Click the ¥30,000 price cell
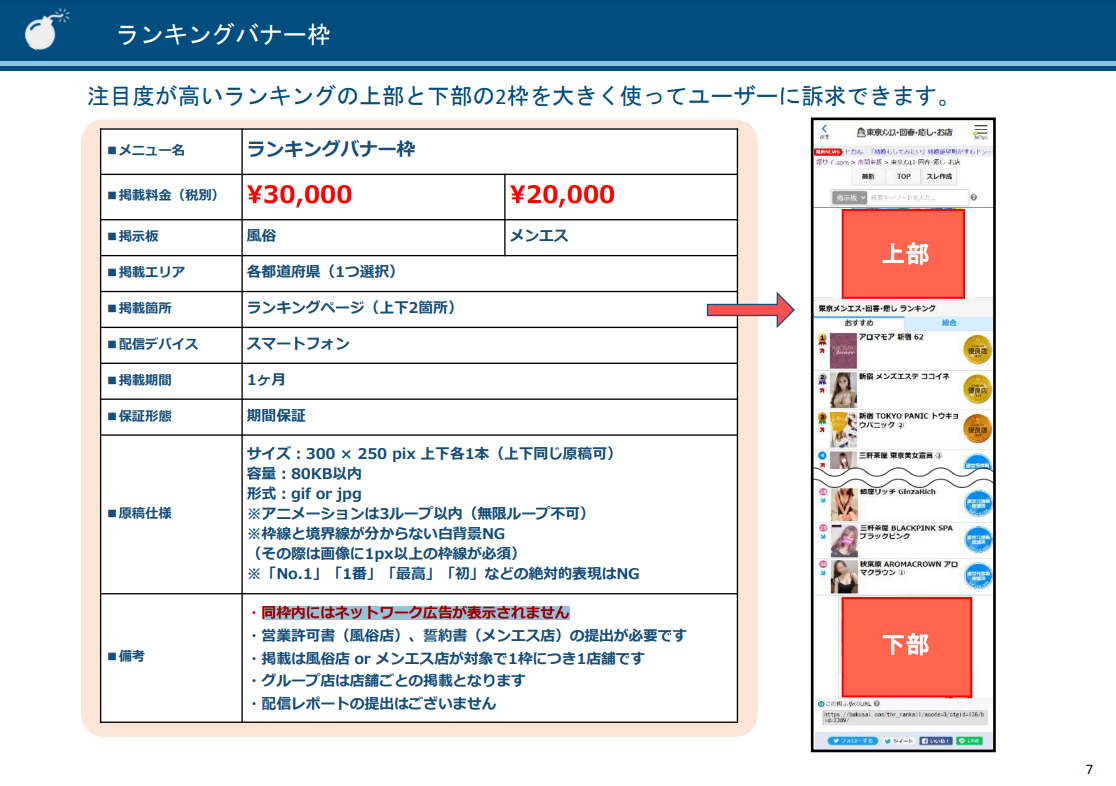This screenshot has height=786, width=1116. pos(373,195)
